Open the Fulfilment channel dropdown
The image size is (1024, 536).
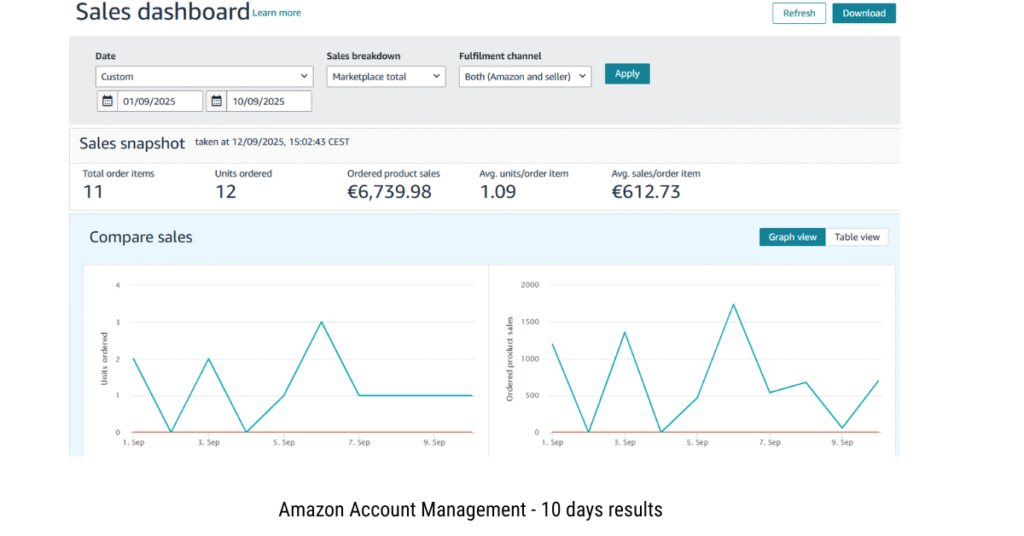click(525, 76)
